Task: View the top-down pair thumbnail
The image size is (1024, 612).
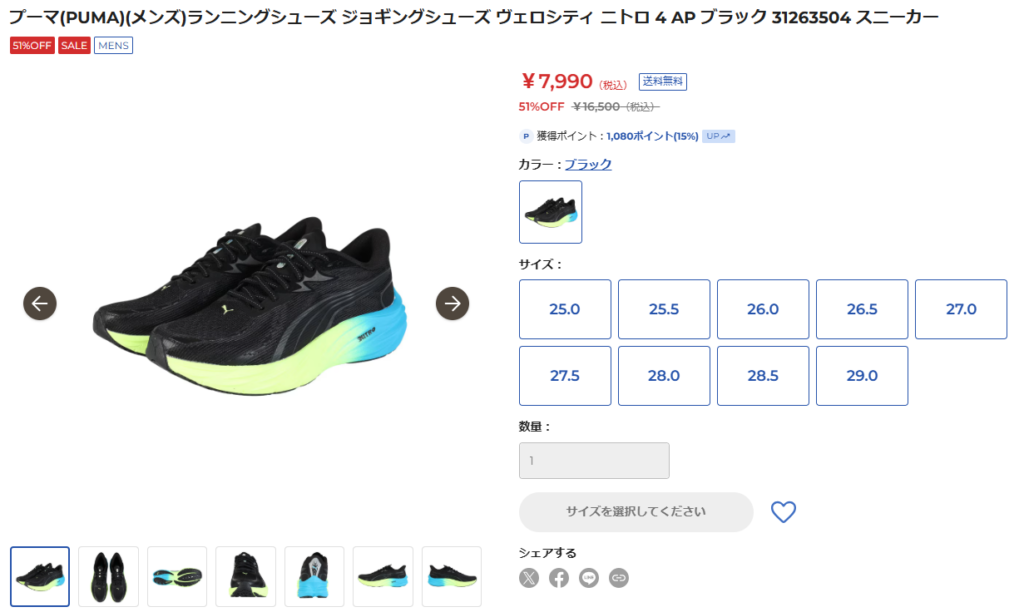Action: click(108, 577)
